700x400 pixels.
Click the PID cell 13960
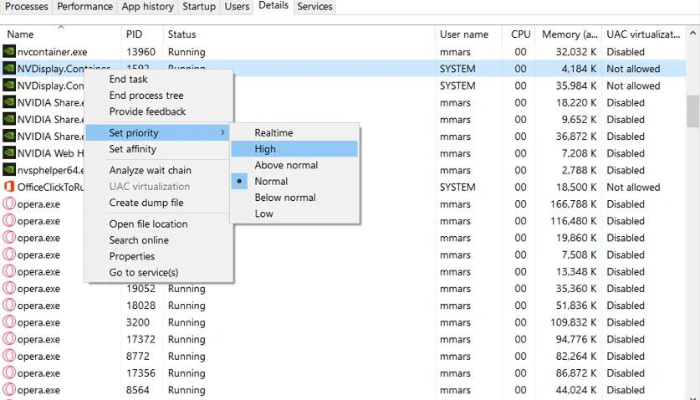(141, 52)
